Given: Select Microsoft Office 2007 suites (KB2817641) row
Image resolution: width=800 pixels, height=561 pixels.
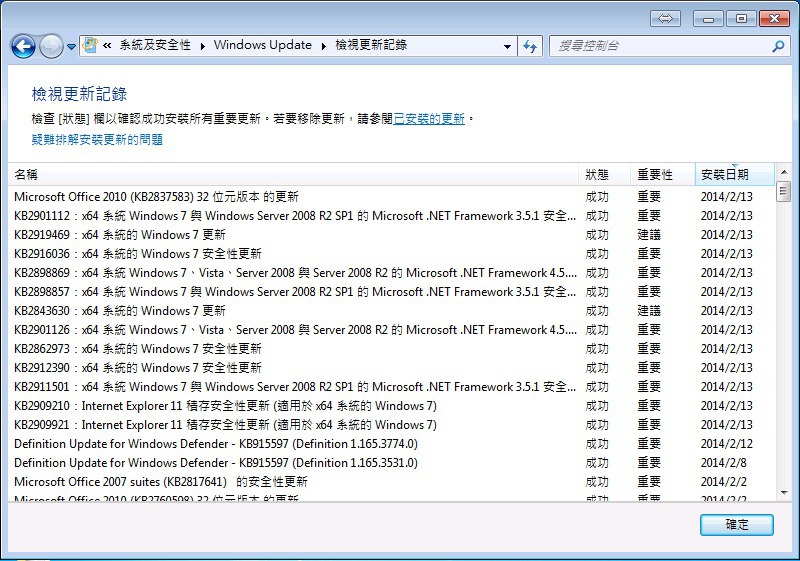Looking at the screenshot, I should (391, 481).
